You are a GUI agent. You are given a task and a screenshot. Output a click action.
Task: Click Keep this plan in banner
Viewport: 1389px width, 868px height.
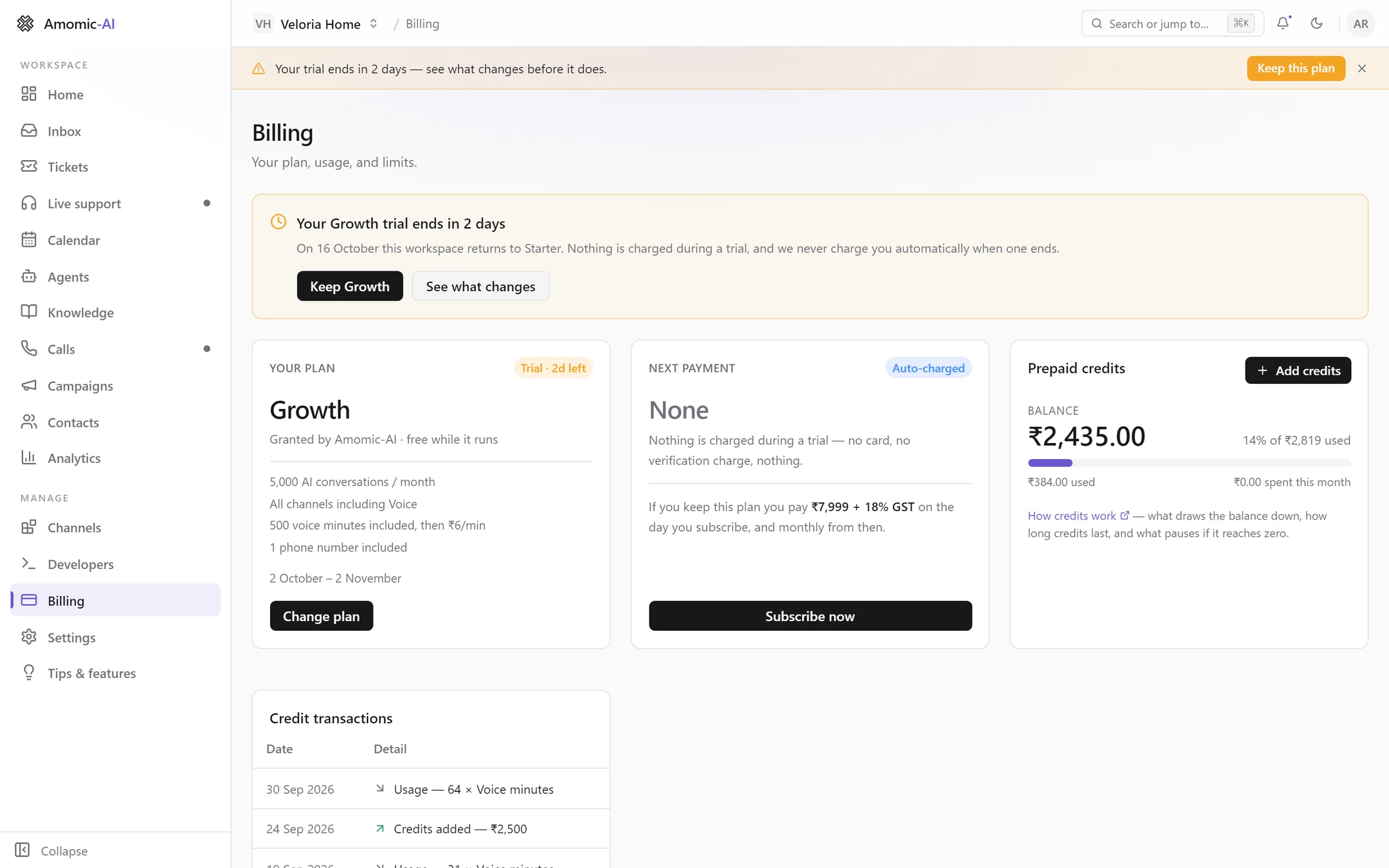[1295, 69]
